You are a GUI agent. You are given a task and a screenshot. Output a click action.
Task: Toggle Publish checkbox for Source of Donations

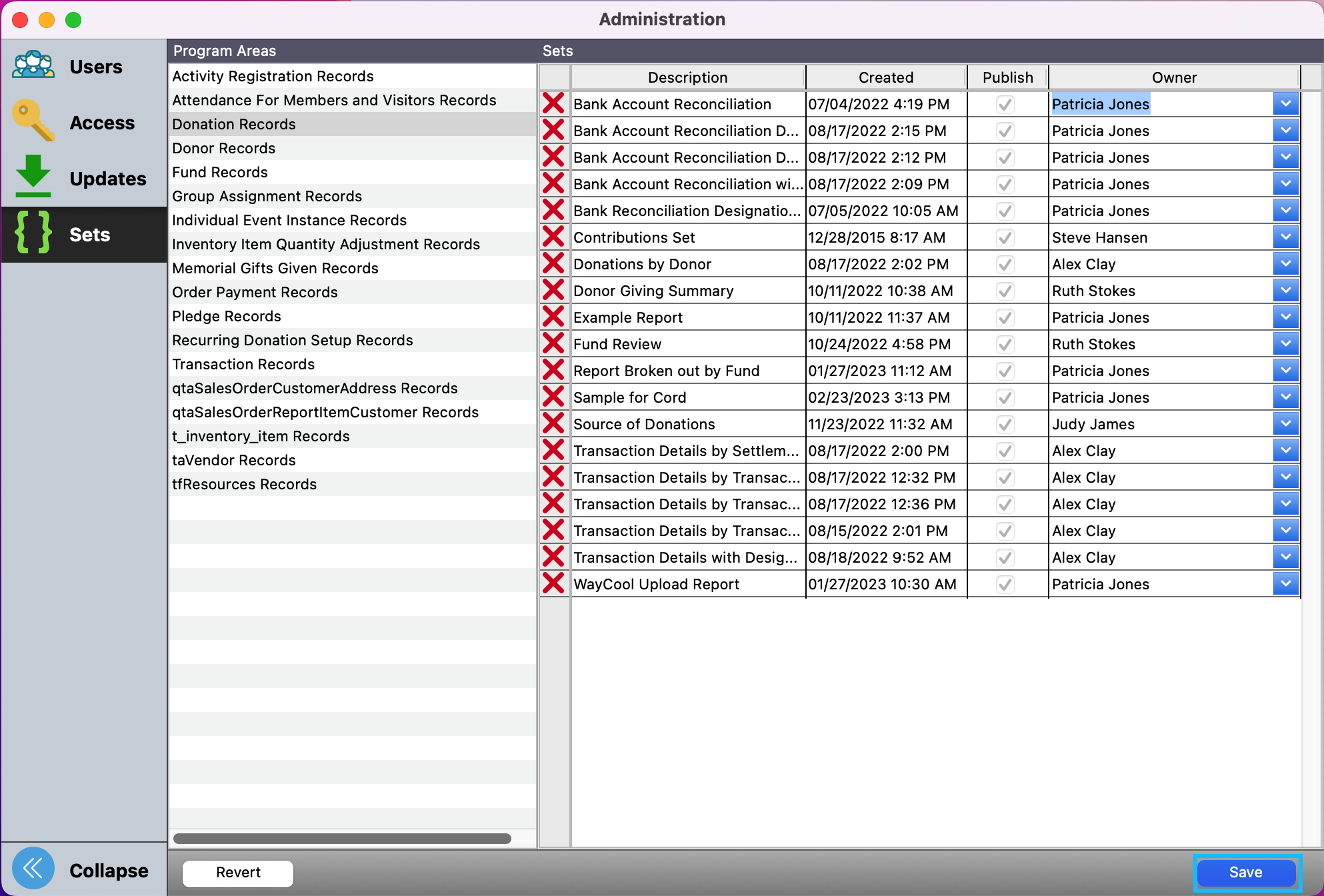point(1005,425)
